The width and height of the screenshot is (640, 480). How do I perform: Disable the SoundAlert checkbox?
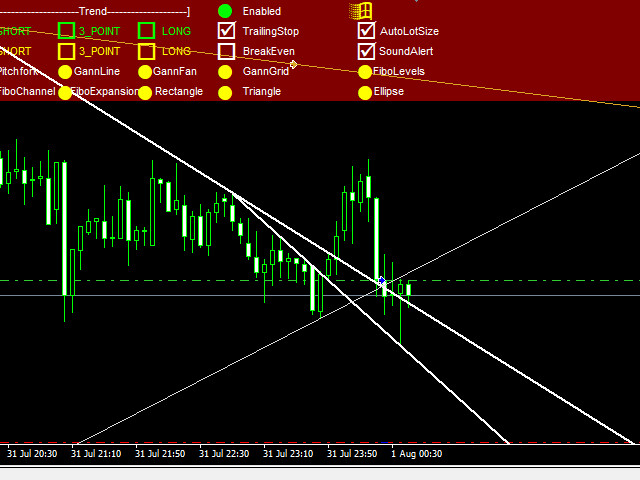(366, 51)
